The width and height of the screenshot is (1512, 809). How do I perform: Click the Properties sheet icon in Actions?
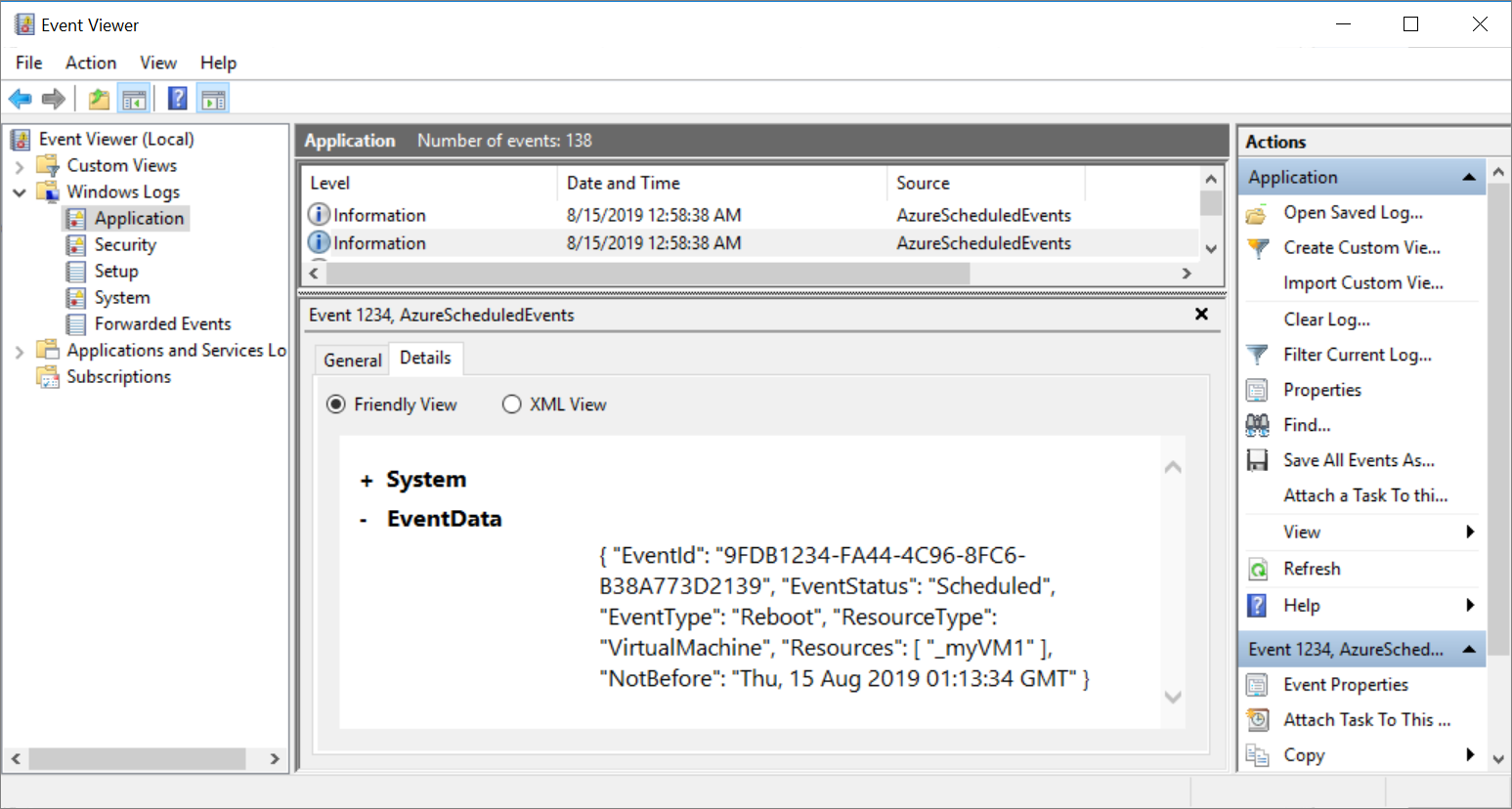point(1258,390)
